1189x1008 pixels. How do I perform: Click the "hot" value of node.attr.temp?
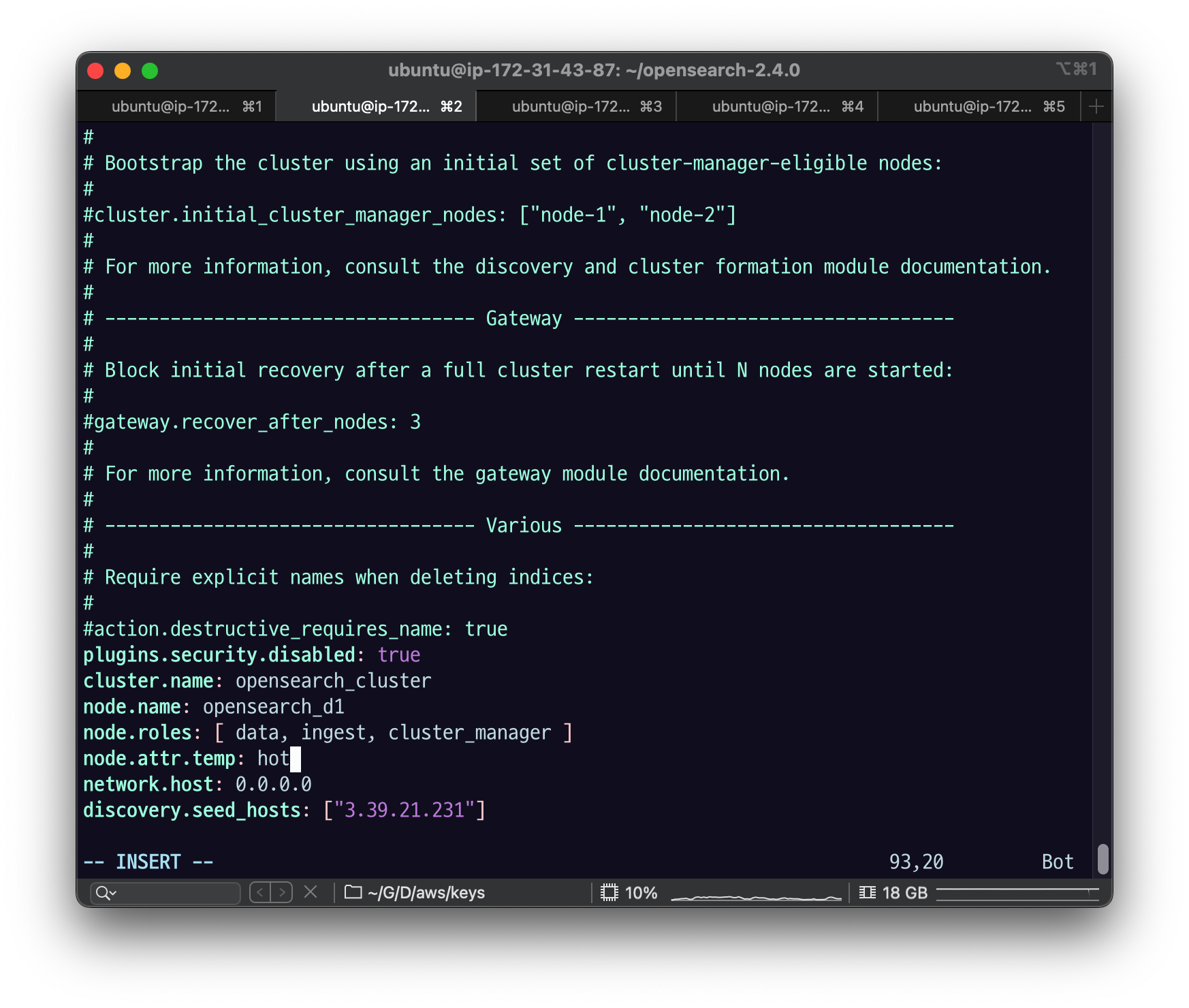pos(274,759)
